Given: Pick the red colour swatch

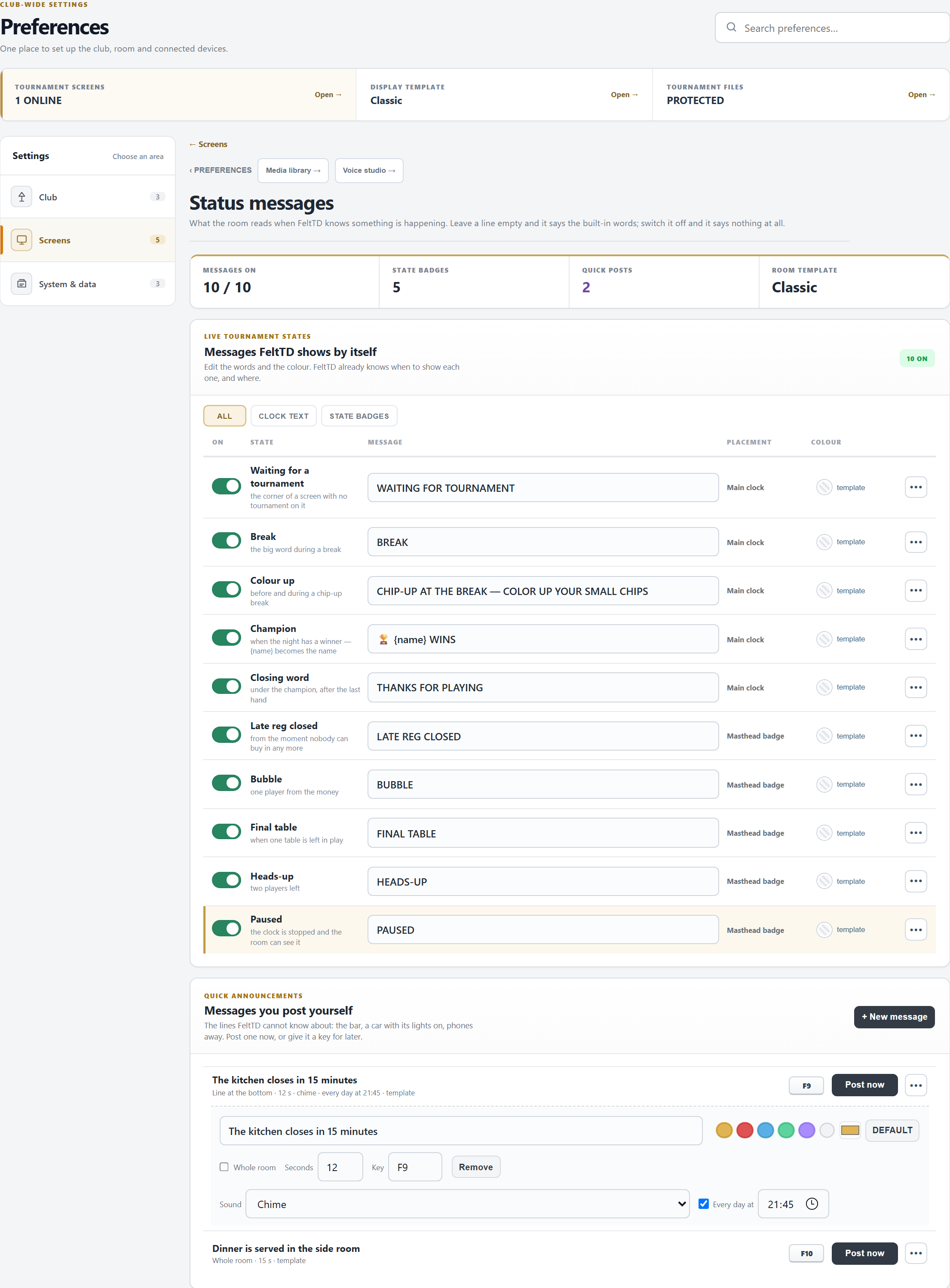Looking at the screenshot, I should point(744,1130).
